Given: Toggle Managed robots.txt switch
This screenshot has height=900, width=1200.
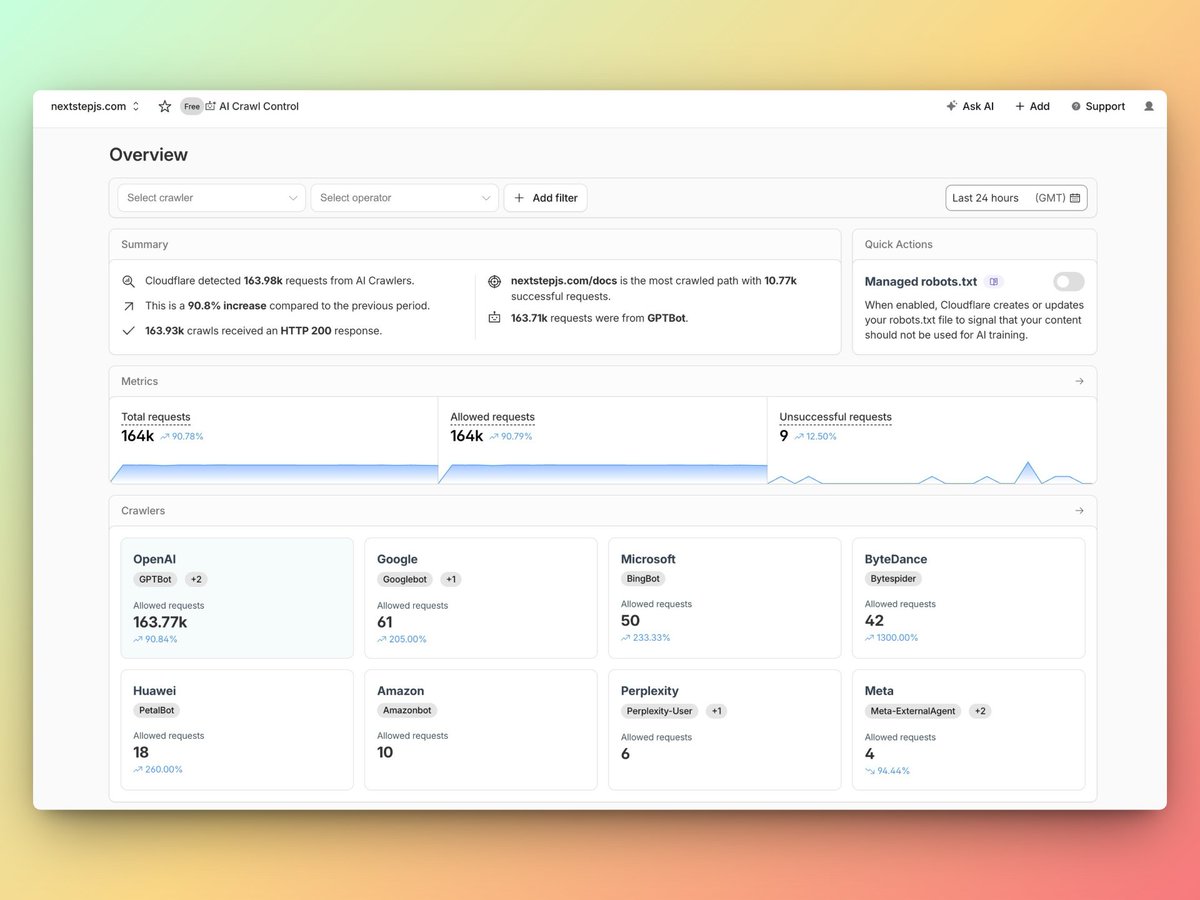Looking at the screenshot, I should pyautogui.click(x=1068, y=282).
